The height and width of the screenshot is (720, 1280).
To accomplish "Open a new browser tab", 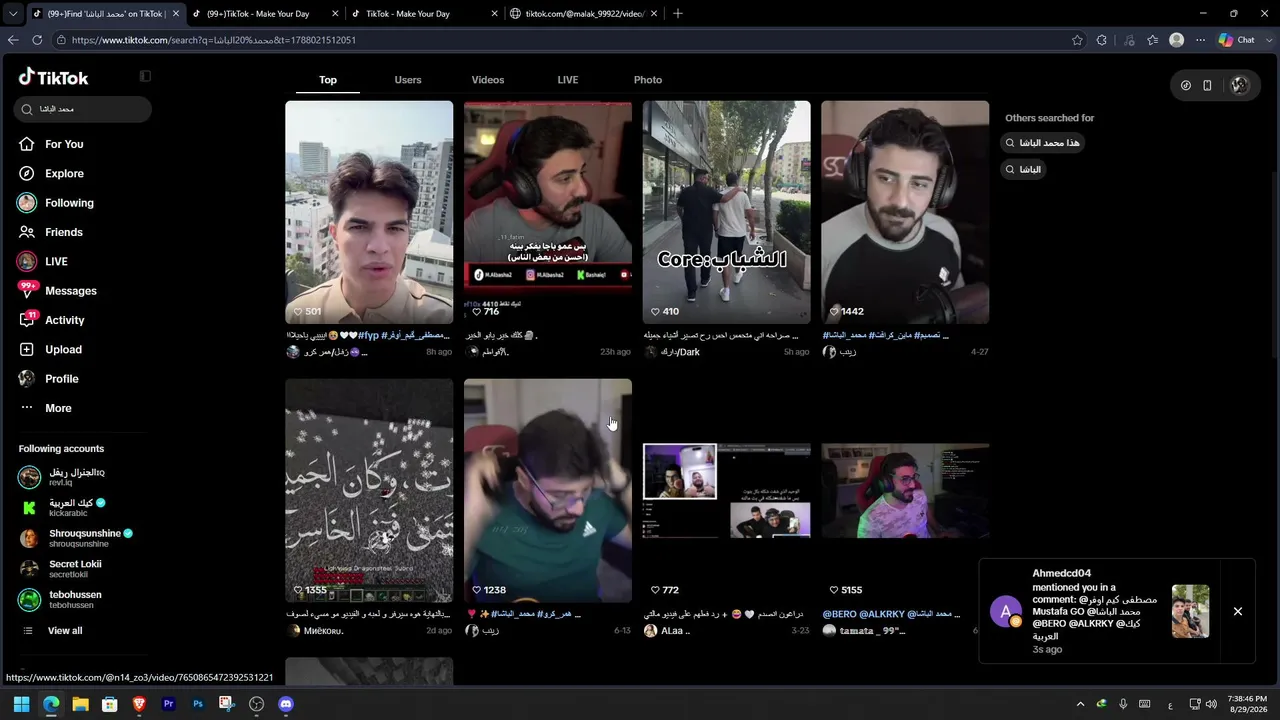I will [x=678, y=14].
